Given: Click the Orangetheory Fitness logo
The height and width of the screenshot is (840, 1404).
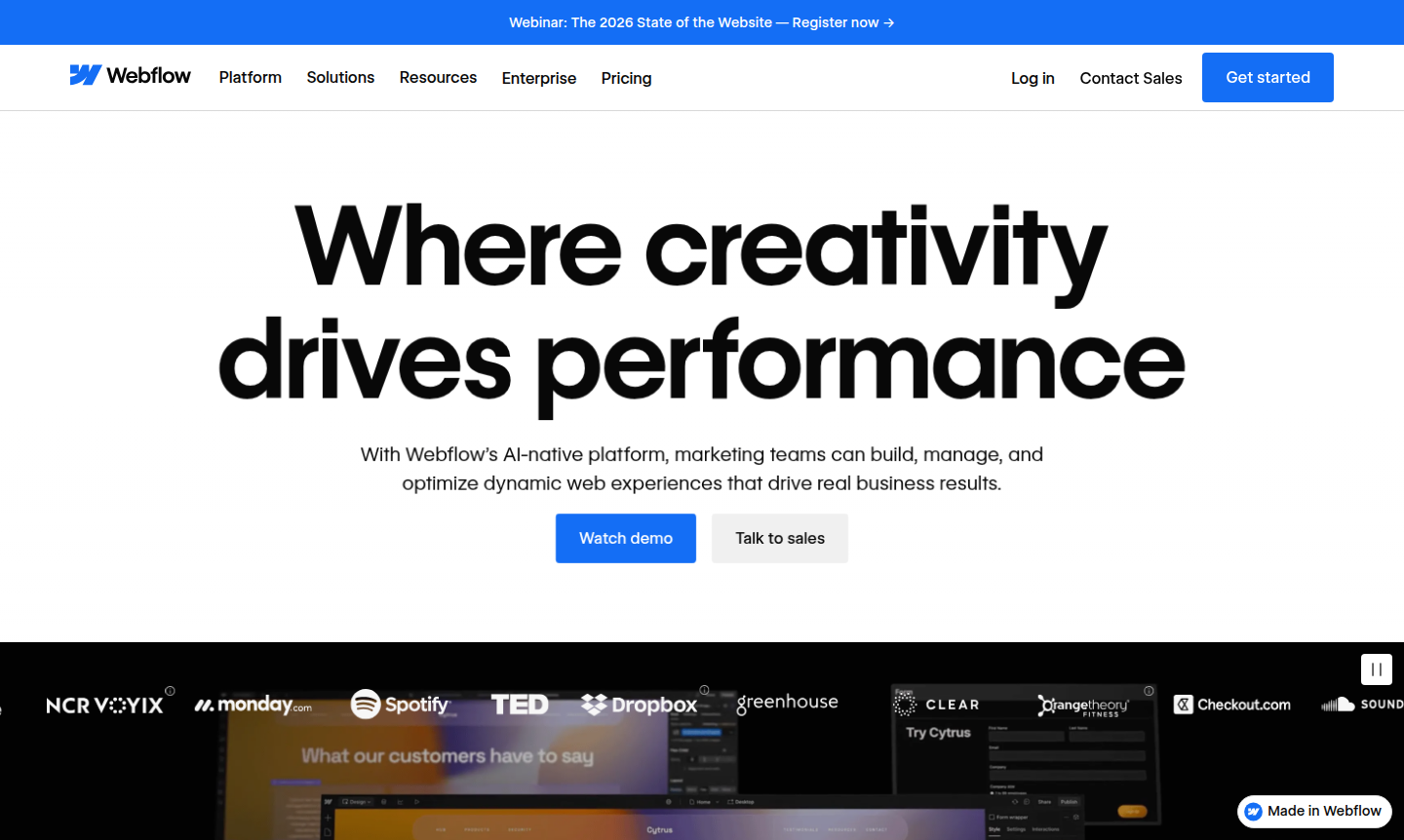Looking at the screenshot, I should [x=1083, y=706].
